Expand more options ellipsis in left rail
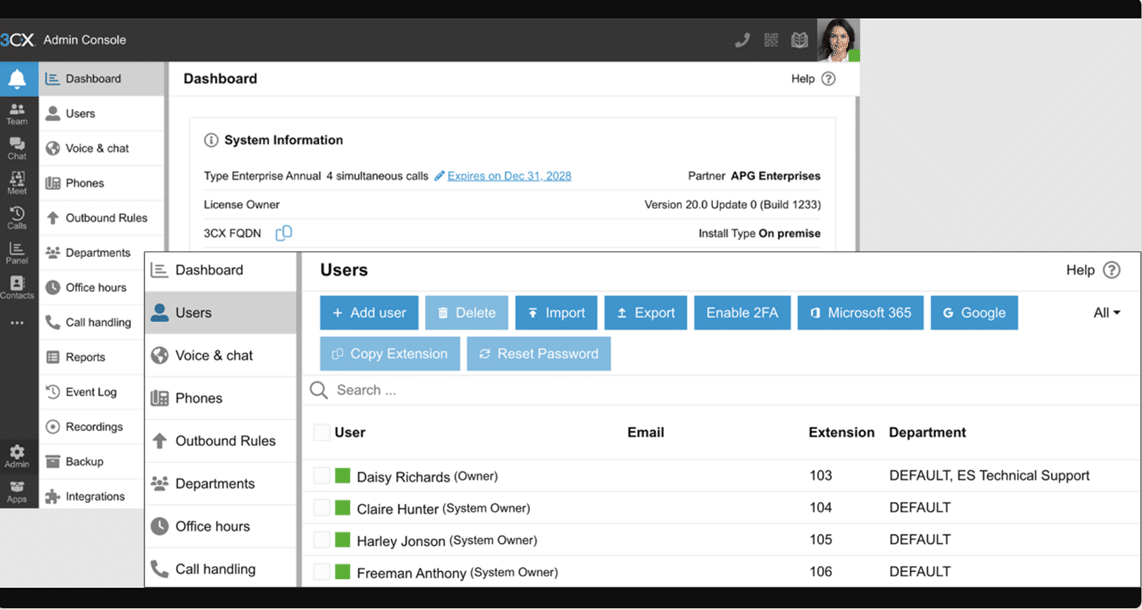The image size is (1142, 610). [17, 323]
